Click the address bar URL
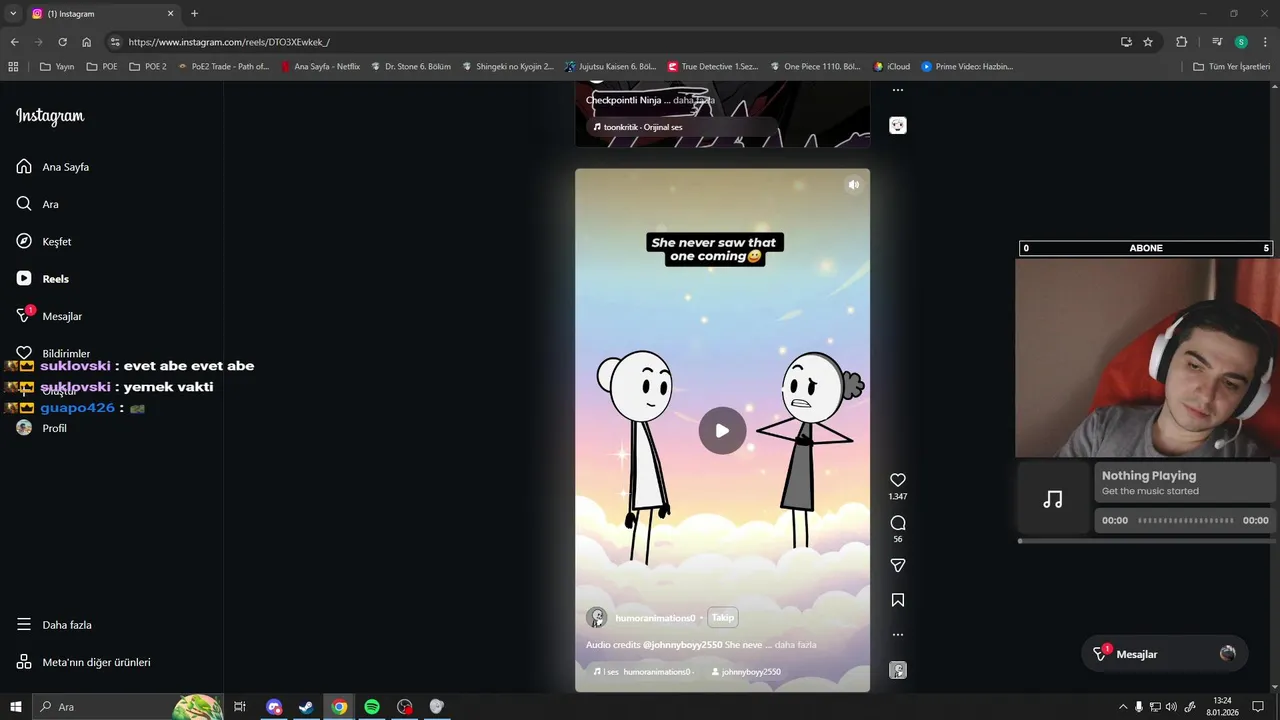The height and width of the screenshot is (720, 1280). coord(229,42)
